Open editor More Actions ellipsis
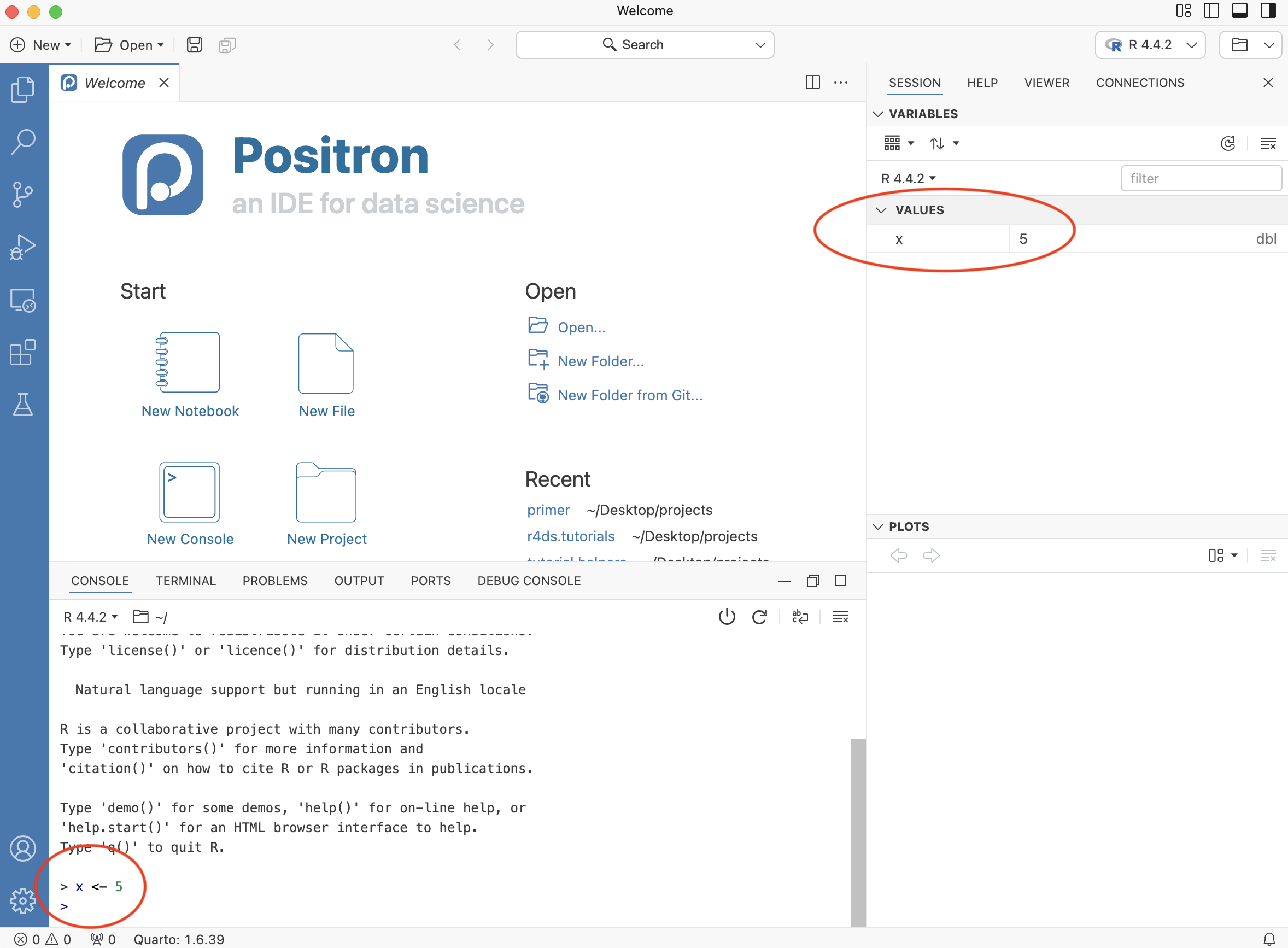 [x=840, y=82]
